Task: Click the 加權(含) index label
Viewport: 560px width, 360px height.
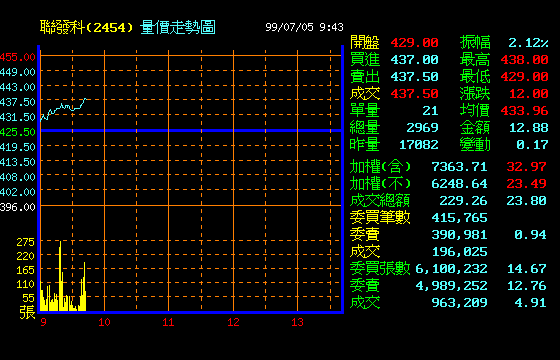Action: (380, 166)
